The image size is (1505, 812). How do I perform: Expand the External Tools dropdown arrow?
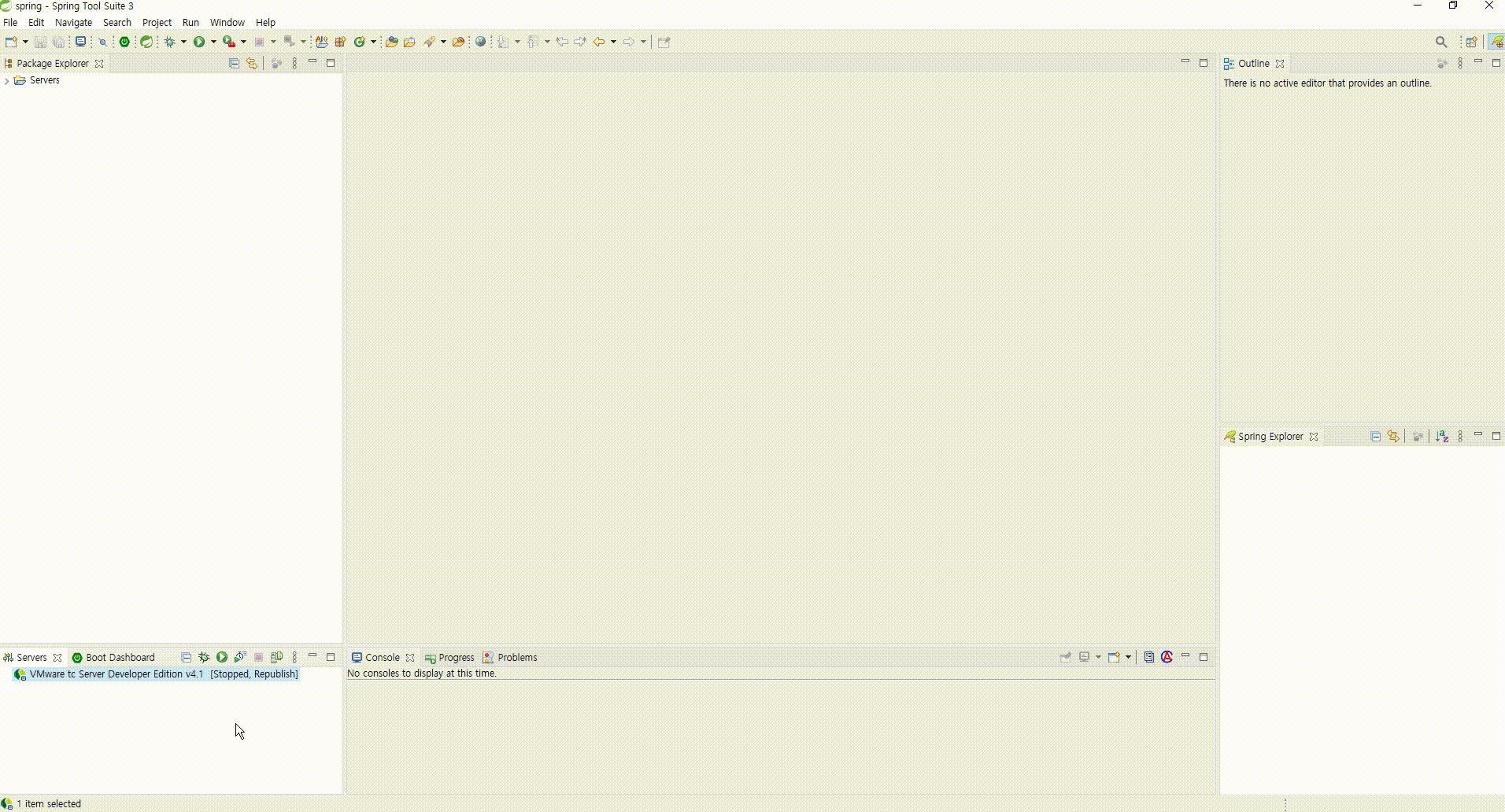click(243, 42)
